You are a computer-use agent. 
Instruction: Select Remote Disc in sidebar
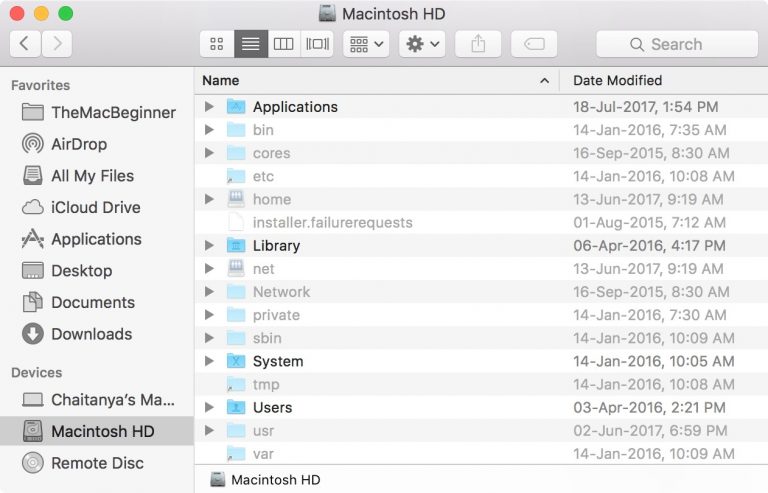(x=83, y=463)
